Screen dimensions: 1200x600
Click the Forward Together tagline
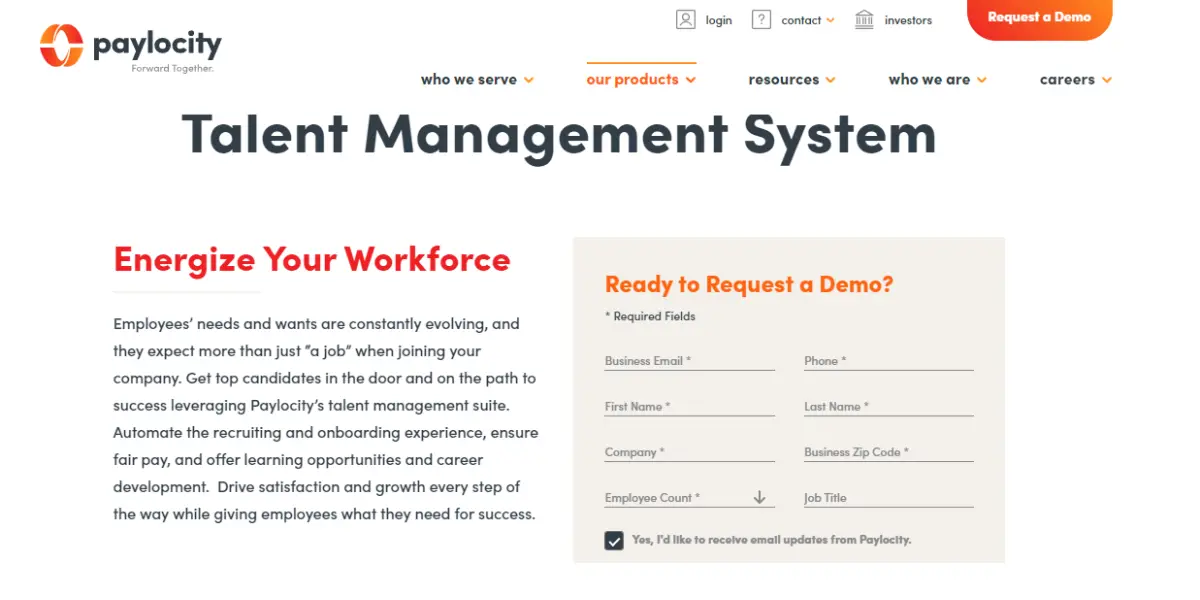coord(172,69)
